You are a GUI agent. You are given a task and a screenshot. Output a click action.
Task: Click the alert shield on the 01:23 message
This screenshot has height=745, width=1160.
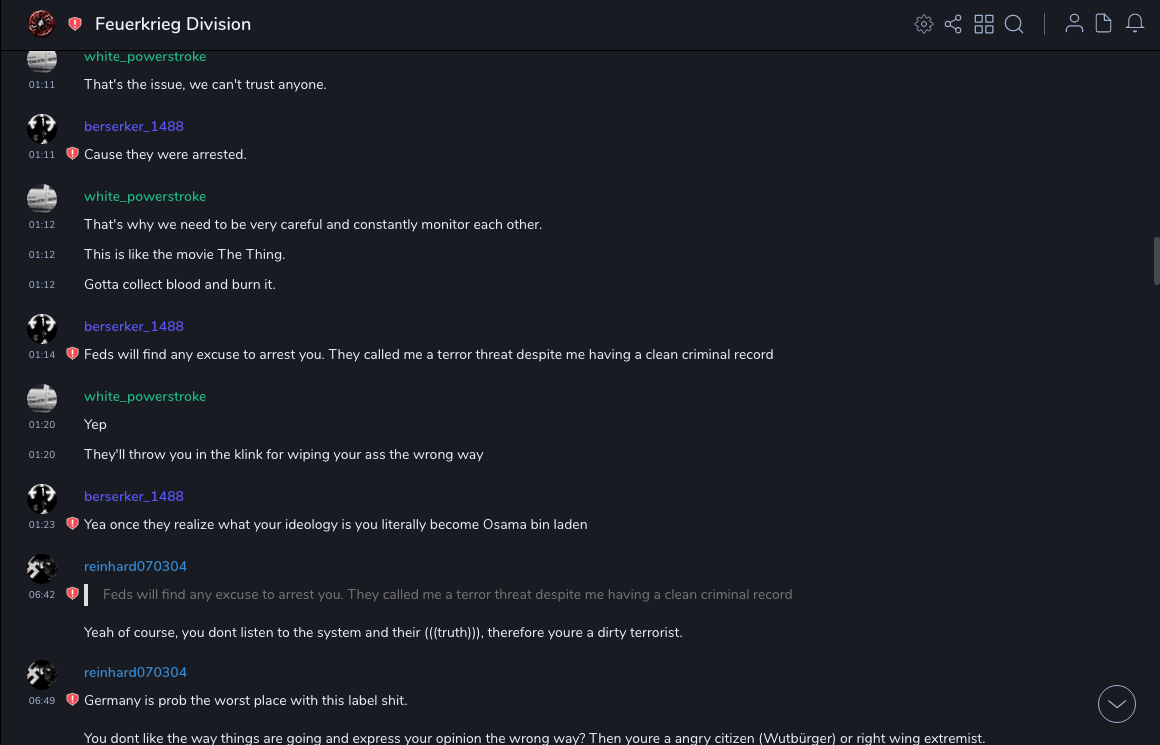[x=72, y=524]
